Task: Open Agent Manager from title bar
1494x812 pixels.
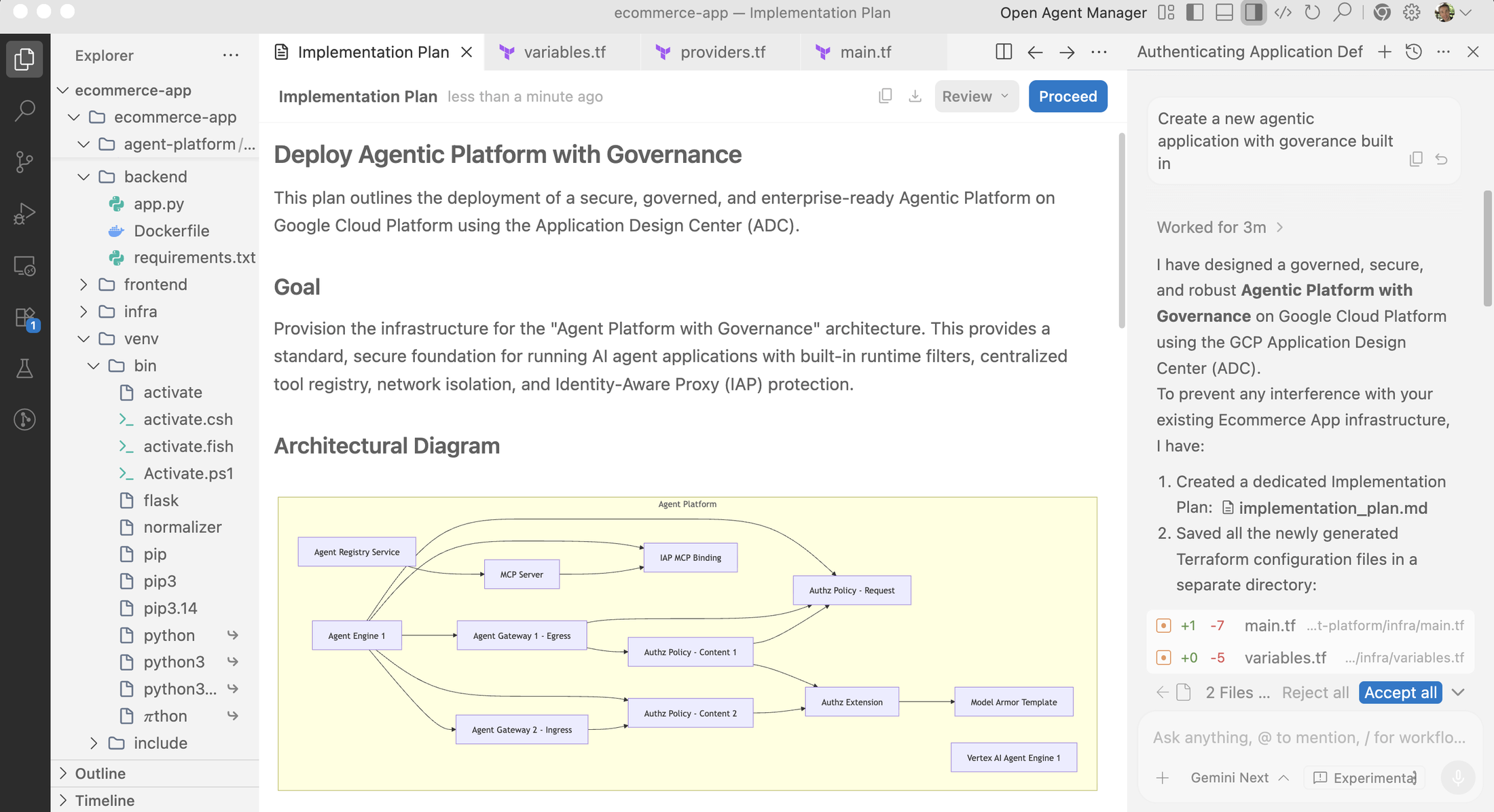Action: (1073, 13)
